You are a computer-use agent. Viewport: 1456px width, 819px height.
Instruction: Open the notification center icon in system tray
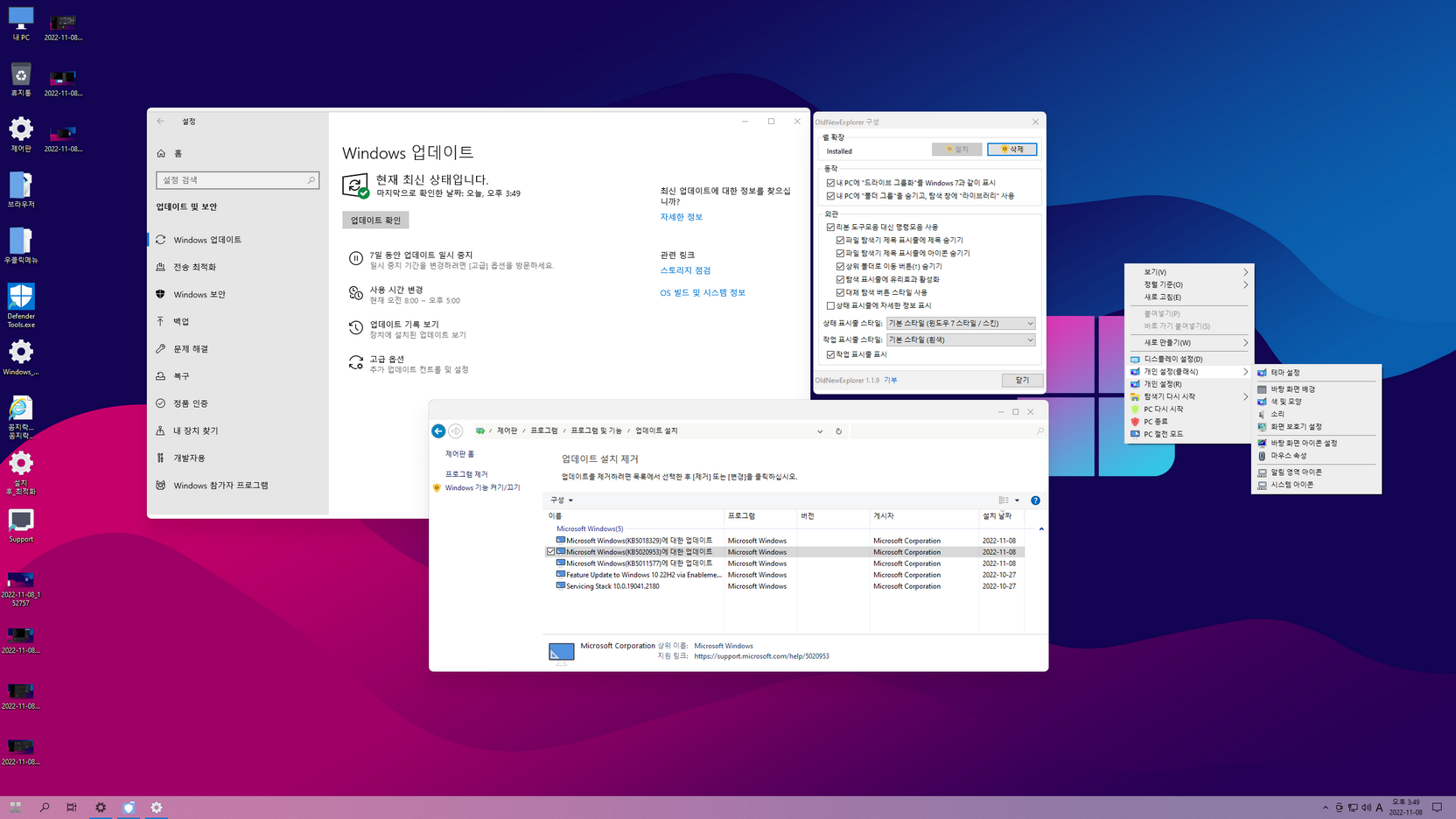(1437, 808)
